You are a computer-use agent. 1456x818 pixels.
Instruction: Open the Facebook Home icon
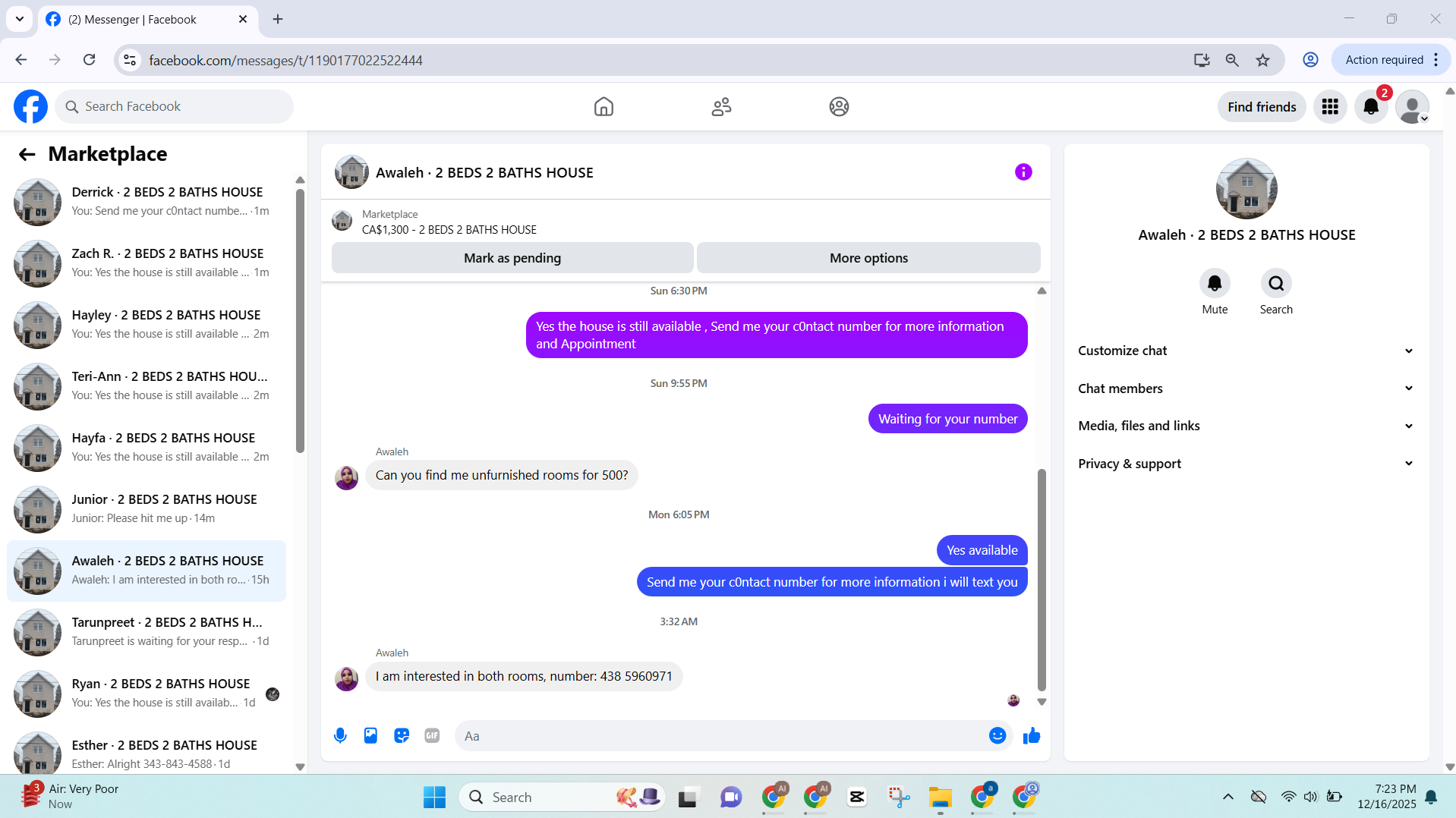tap(604, 106)
